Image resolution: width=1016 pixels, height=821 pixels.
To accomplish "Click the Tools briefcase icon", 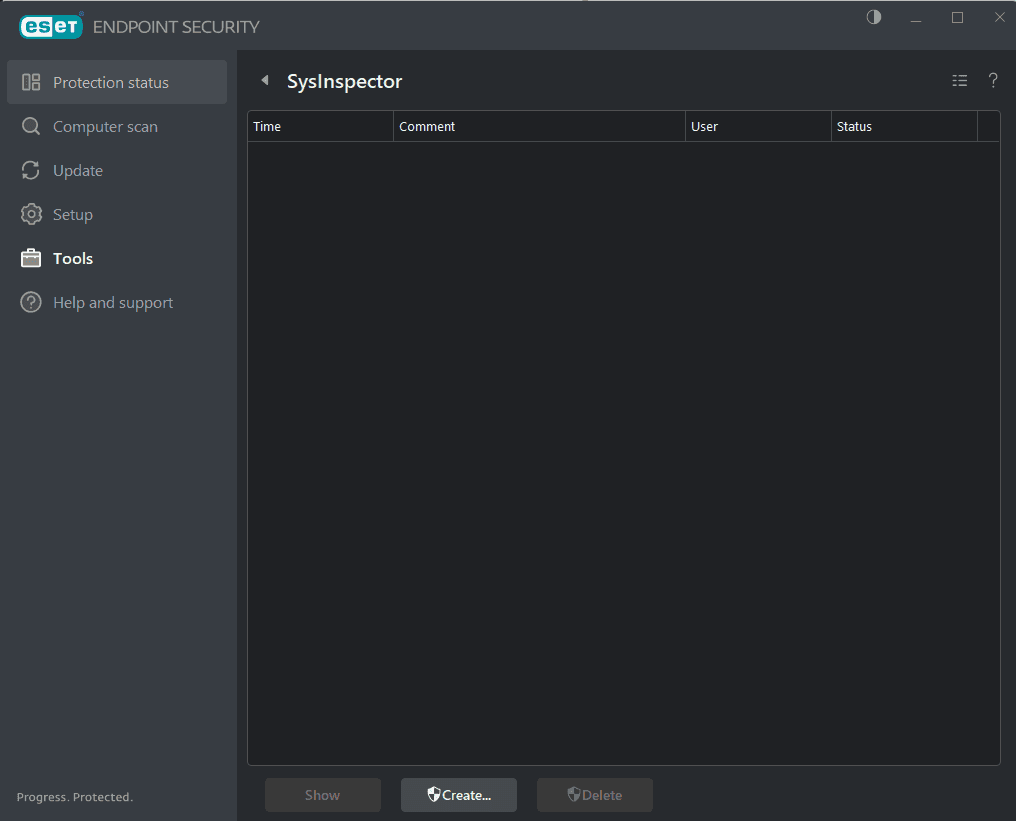I will 31,259.
